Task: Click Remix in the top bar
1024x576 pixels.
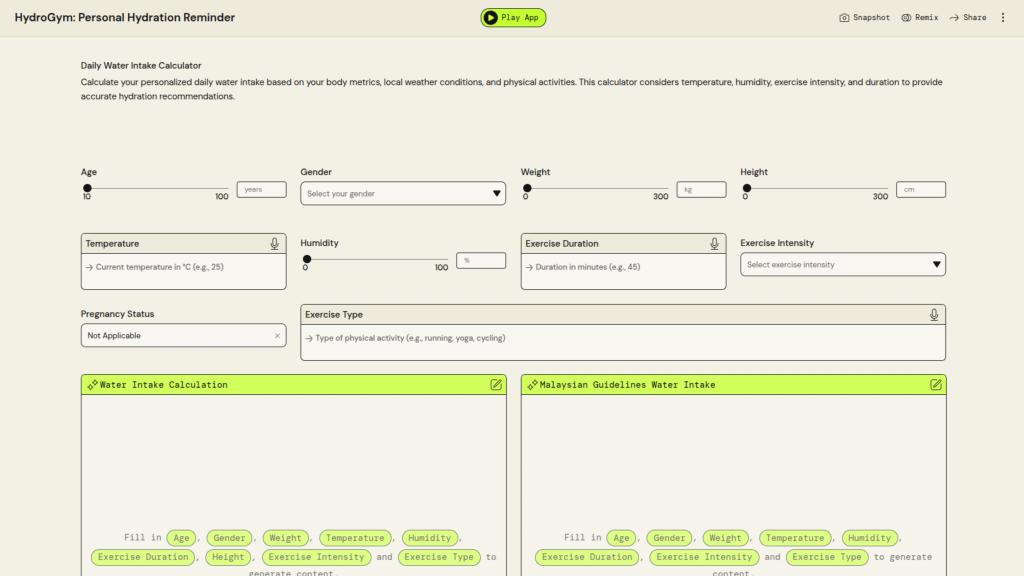Action: tap(919, 17)
